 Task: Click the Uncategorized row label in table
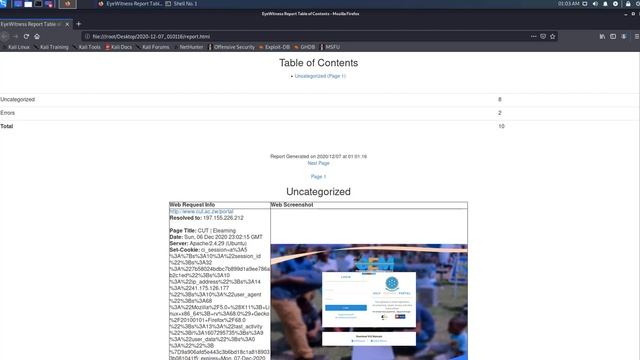click(18, 99)
